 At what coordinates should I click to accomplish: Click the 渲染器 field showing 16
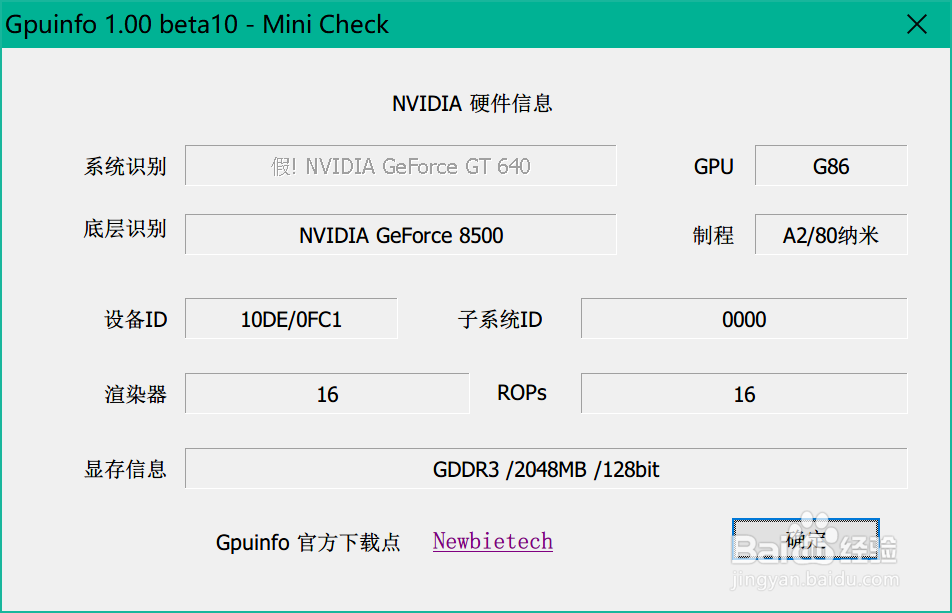pyautogui.click(x=327, y=393)
